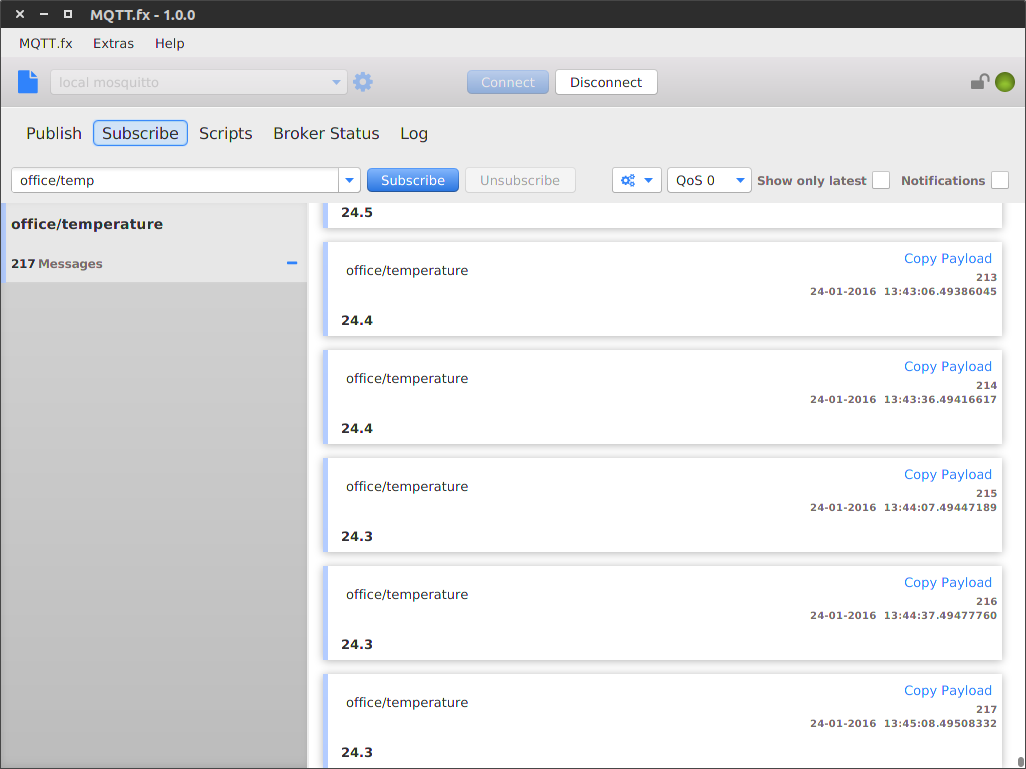Open the MQTT.fx menu
Viewport: 1026px width, 769px height.
pyautogui.click(x=46, y=43)
